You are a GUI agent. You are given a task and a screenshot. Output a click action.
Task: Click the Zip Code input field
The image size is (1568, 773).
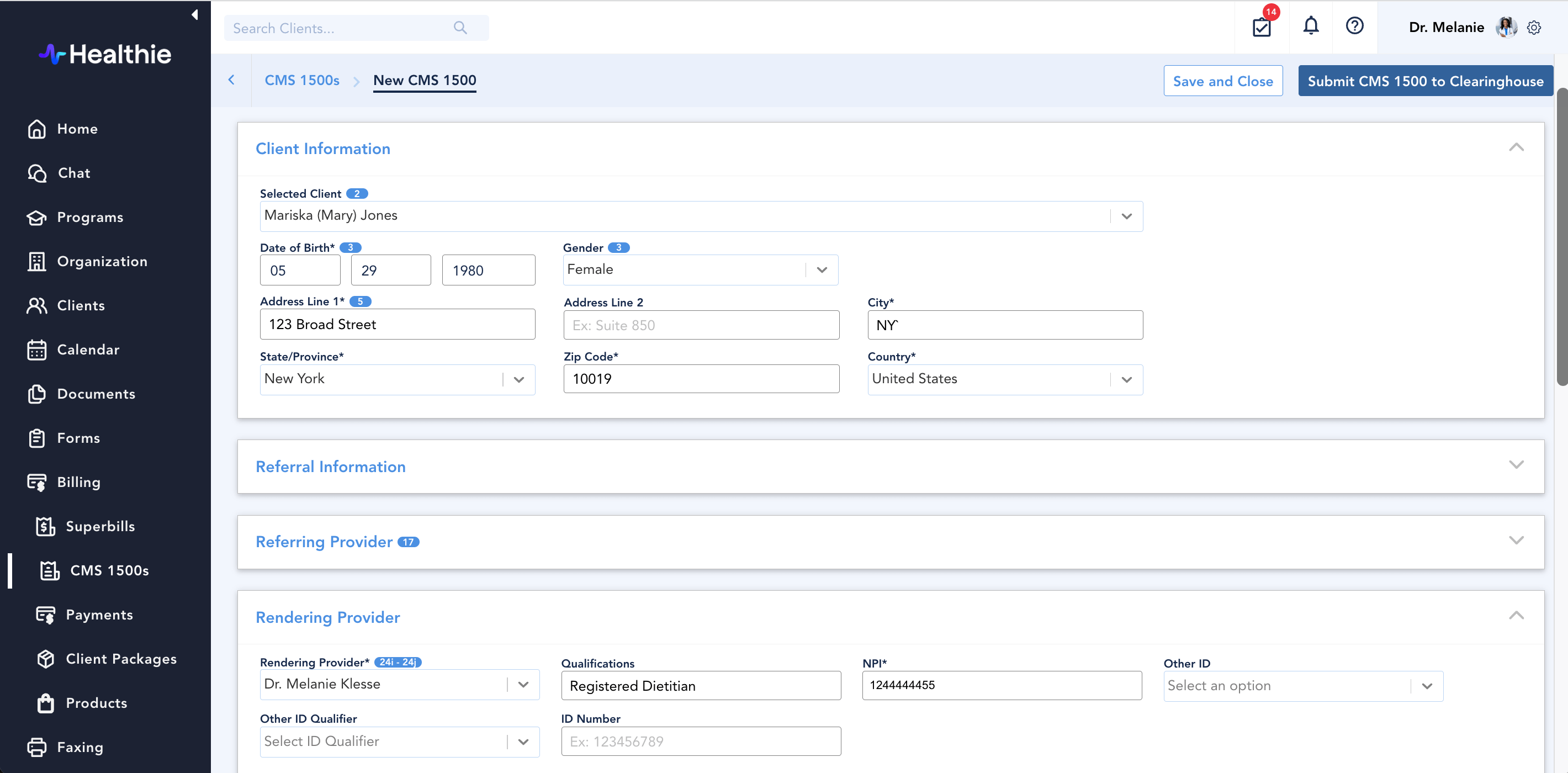(x=701, y=378)
